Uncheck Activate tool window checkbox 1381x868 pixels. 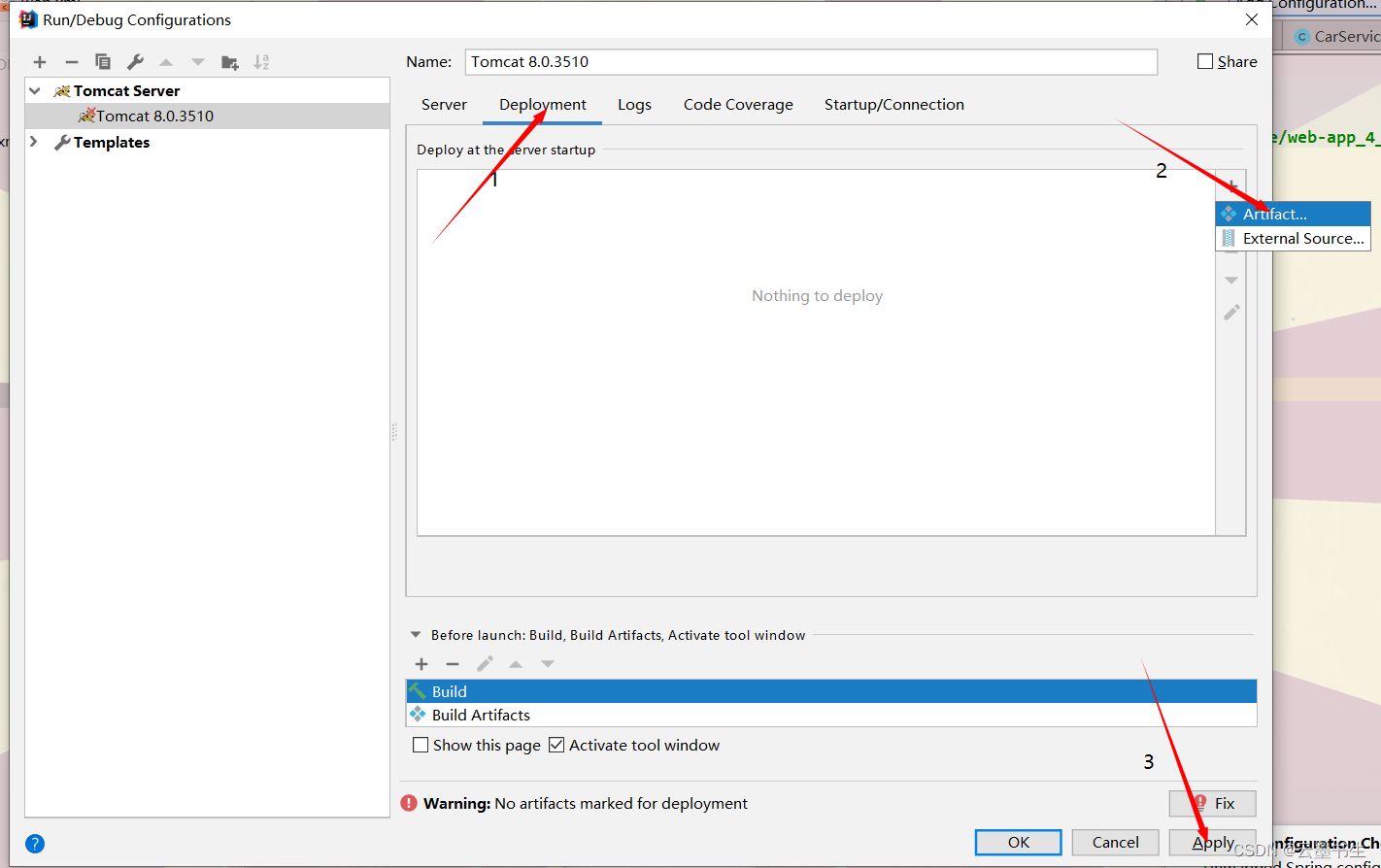point(556,746)
